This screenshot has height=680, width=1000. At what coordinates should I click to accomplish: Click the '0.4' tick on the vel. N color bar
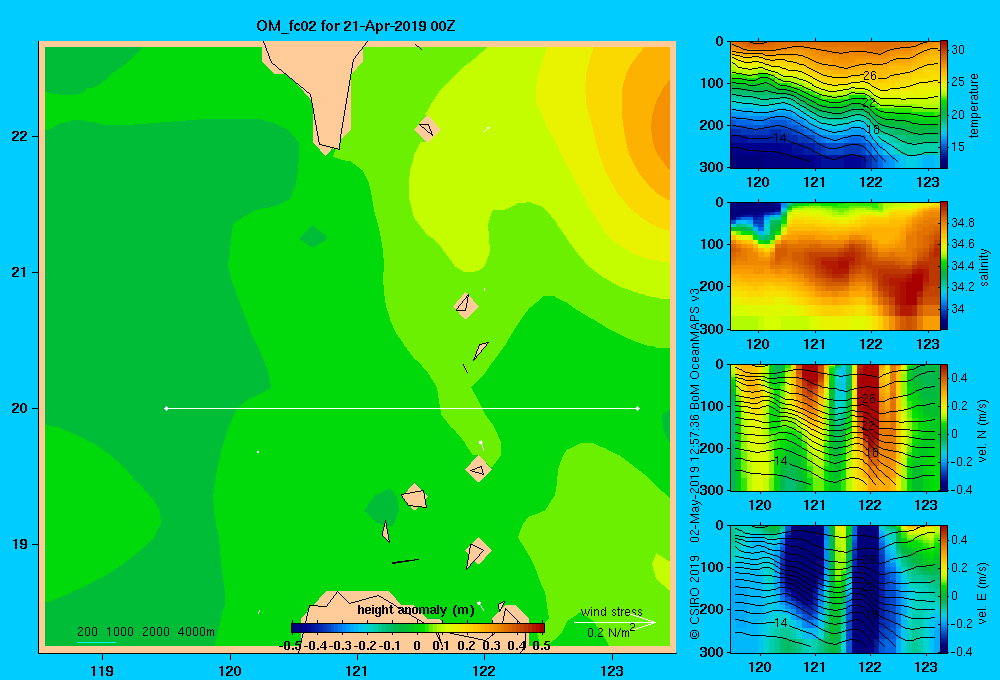click(959, 378)
